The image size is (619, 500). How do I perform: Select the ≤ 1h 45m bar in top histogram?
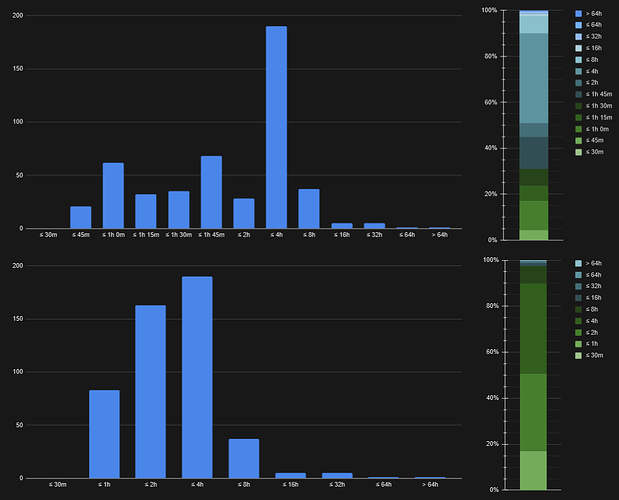[x=211, y=192]
